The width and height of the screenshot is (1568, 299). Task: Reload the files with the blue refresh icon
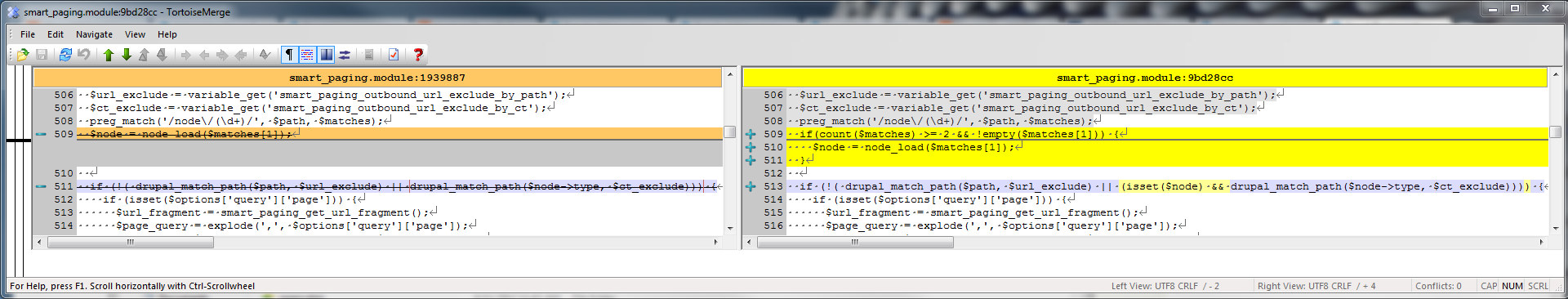click(65, 55)
